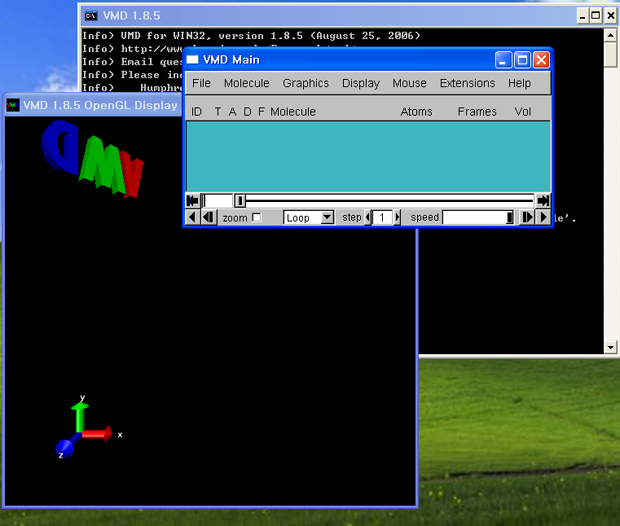Click the ID column header
The image size is (620, 526).
197,112
